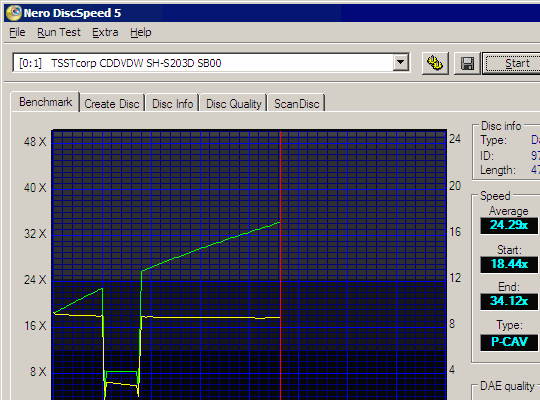Switch to the Disc Quality tab
This screenshot has height=400, width=540.
(233, 104)
